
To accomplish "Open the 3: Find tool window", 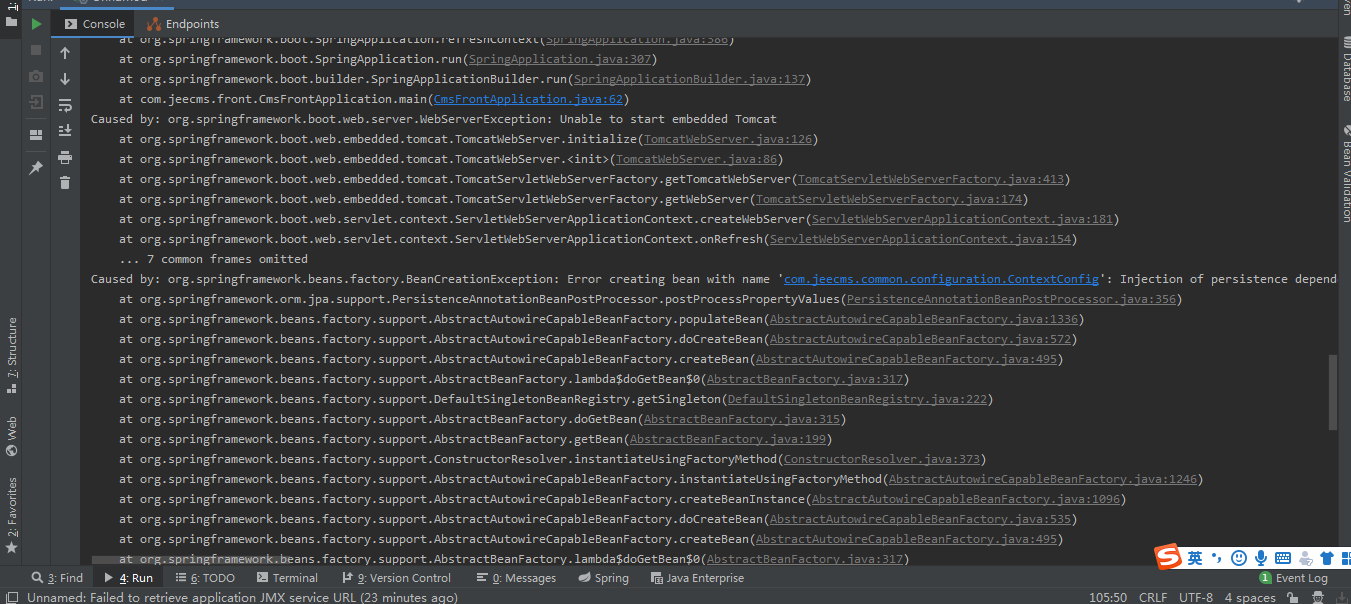I will (58, 578).
